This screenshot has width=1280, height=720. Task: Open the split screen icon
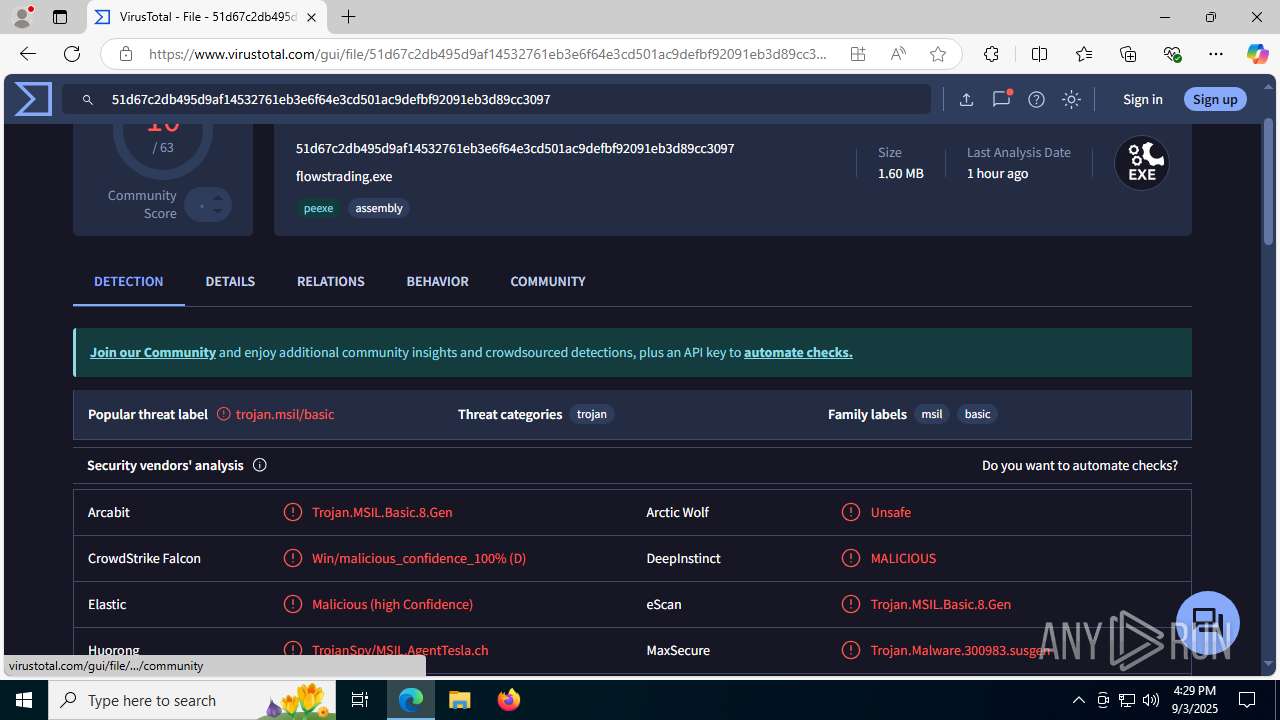point(1039,54)
